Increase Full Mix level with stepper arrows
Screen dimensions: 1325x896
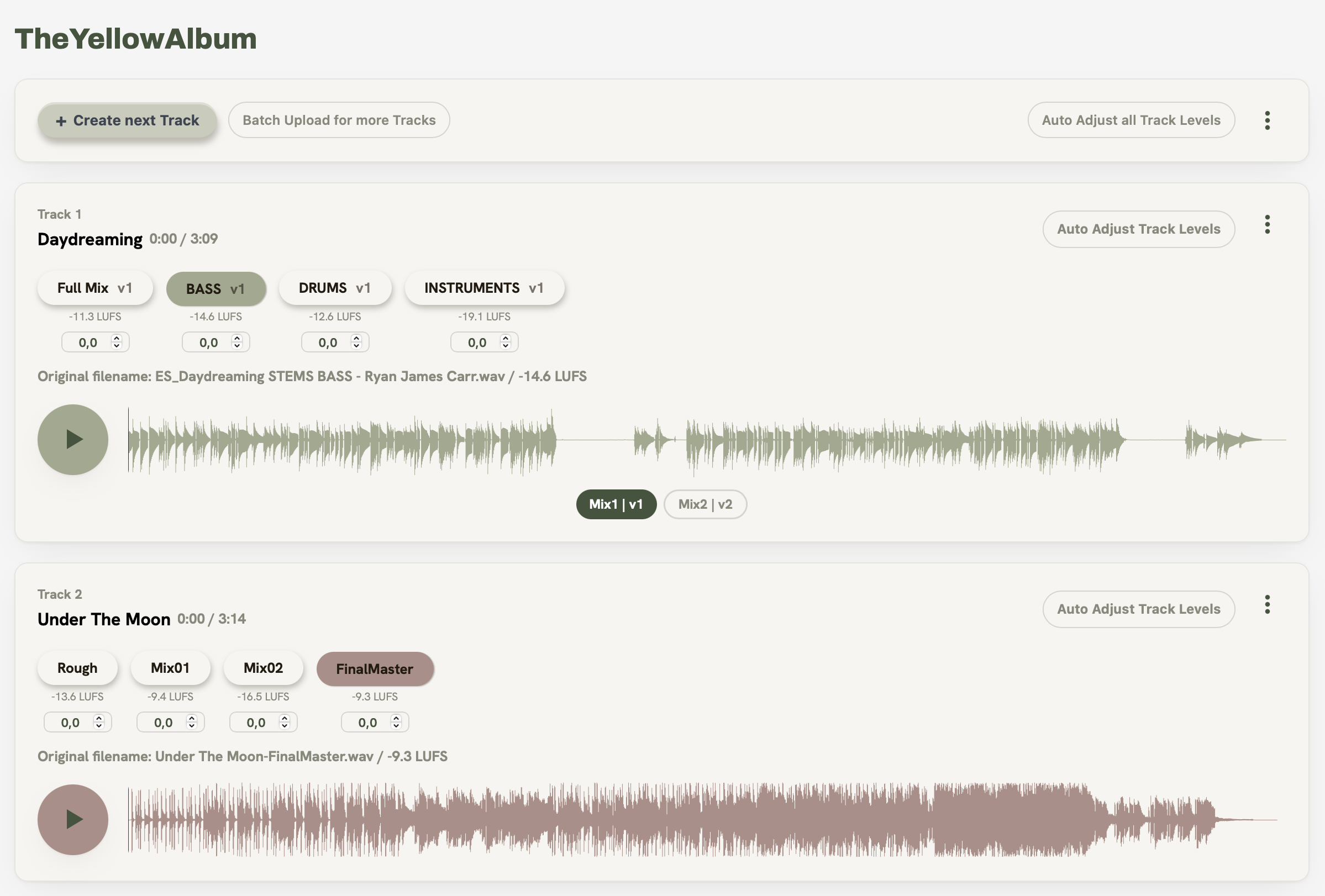(x=116, y=338)
